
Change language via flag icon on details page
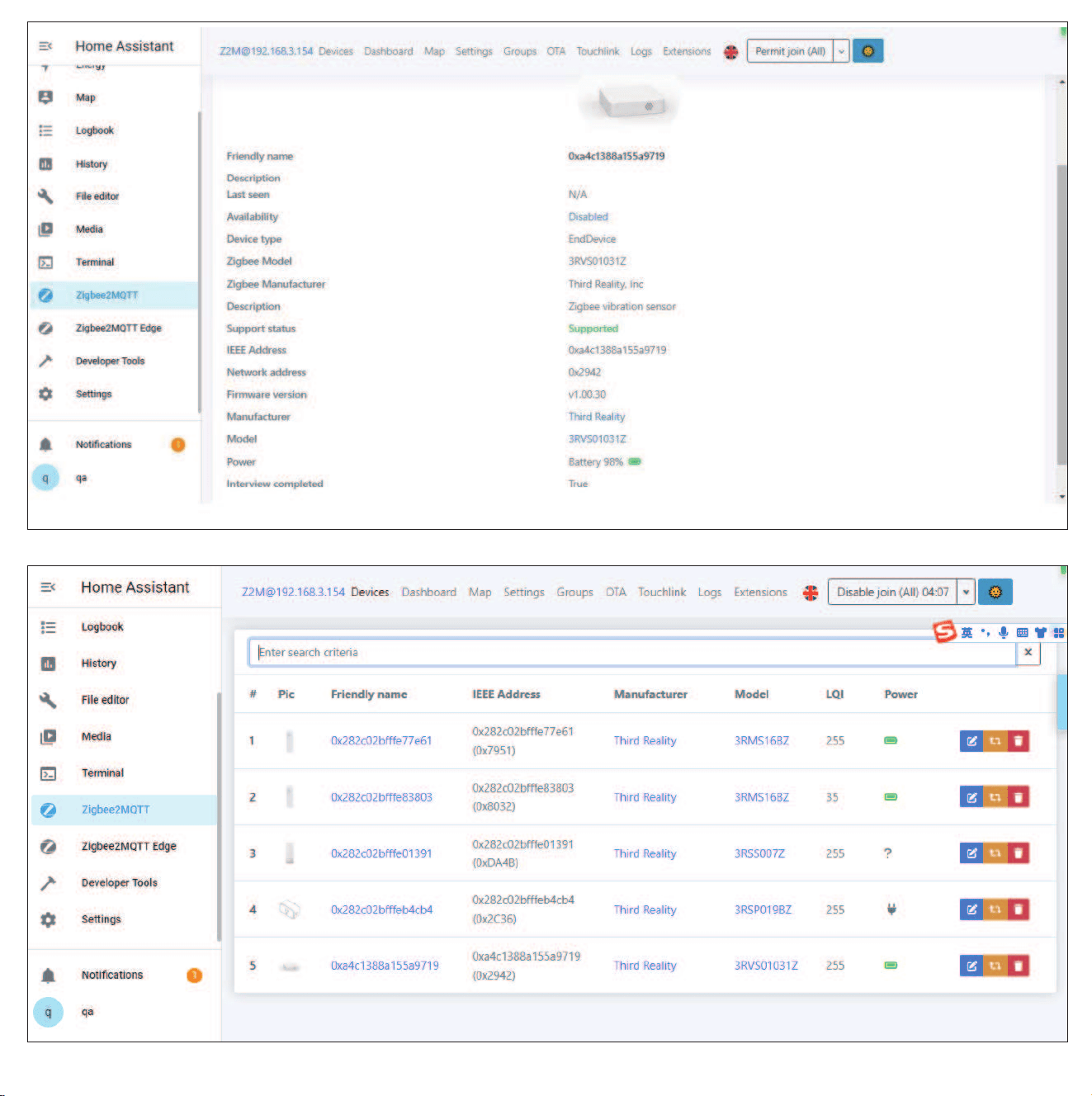coord(730,52)
